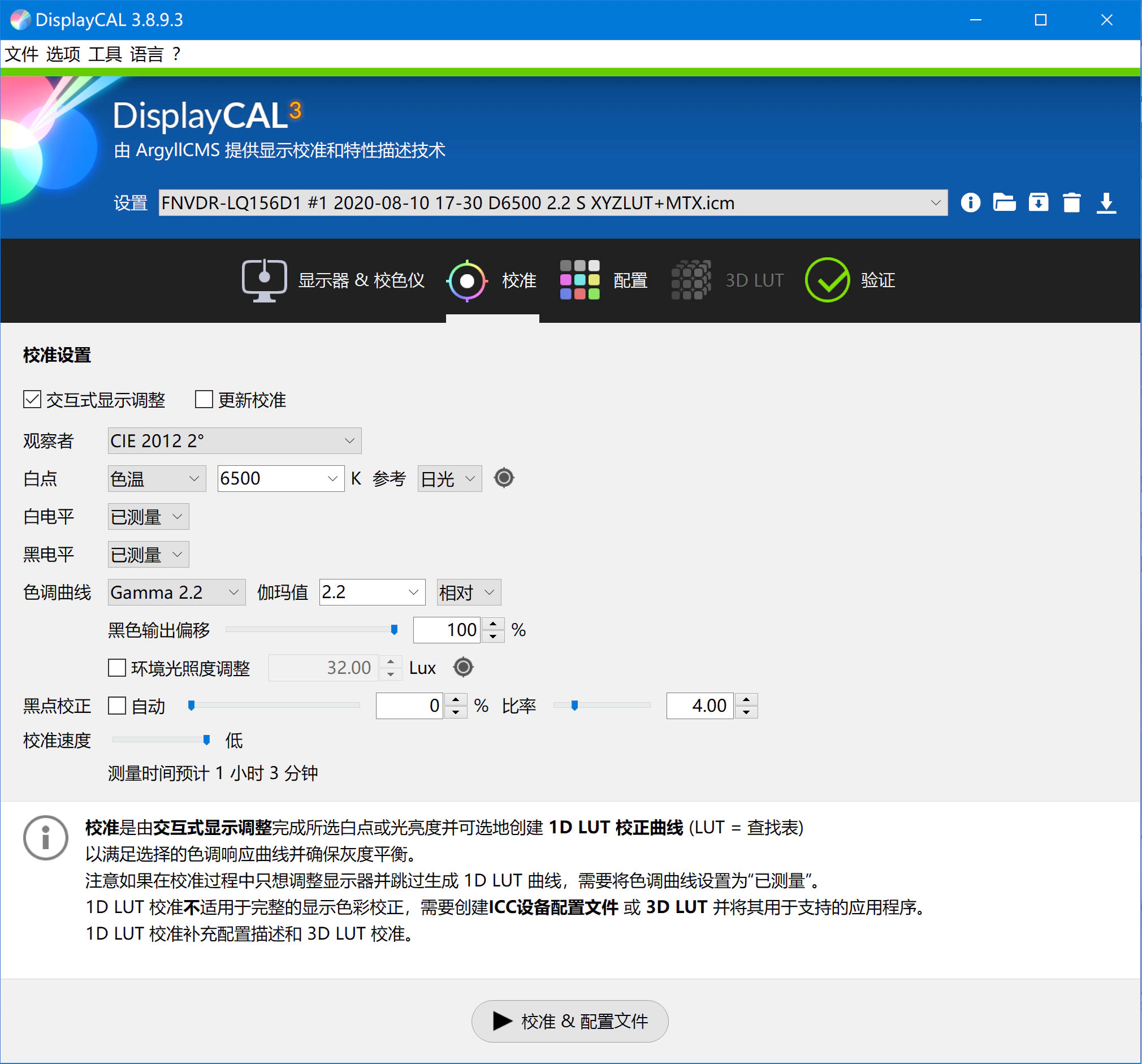Image resolution: width=1142 pixels, height=1064 pixels.
Task: Click the grayed 3D LUT cube icon
Action: pyautogui.click(x=691, y=280)
